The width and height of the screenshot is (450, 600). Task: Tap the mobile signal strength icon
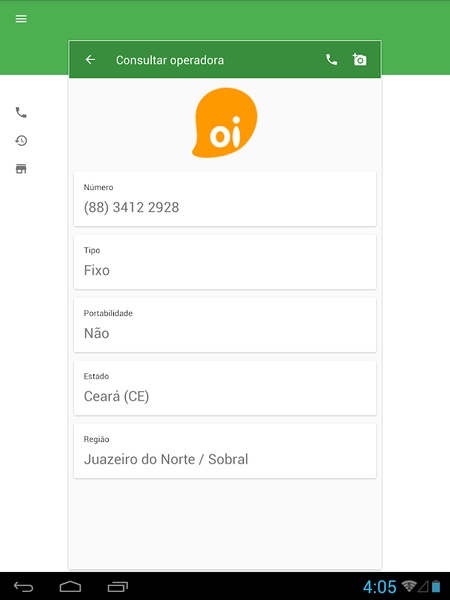(423, 586)
